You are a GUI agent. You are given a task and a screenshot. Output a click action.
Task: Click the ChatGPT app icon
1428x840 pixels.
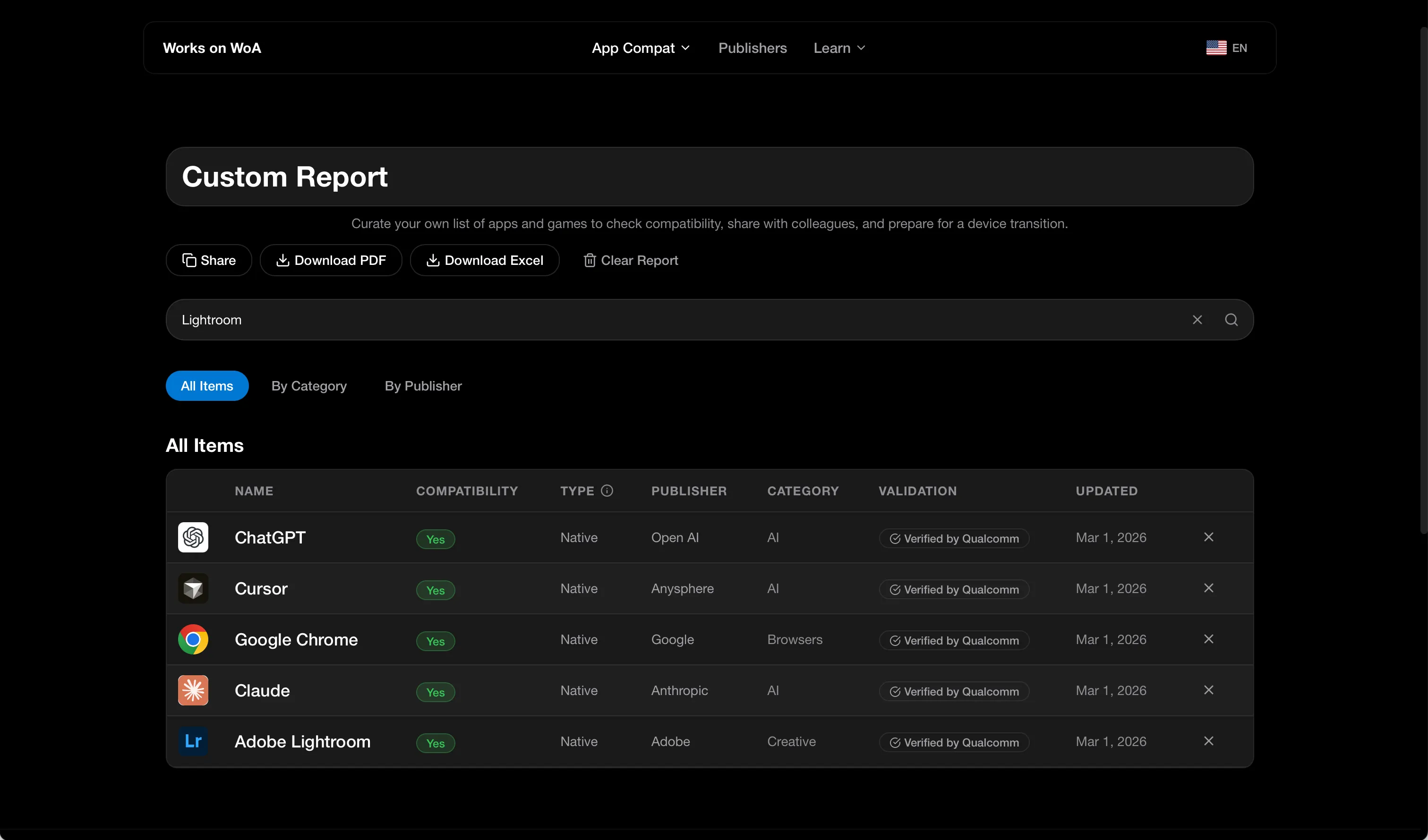point(193,537)
